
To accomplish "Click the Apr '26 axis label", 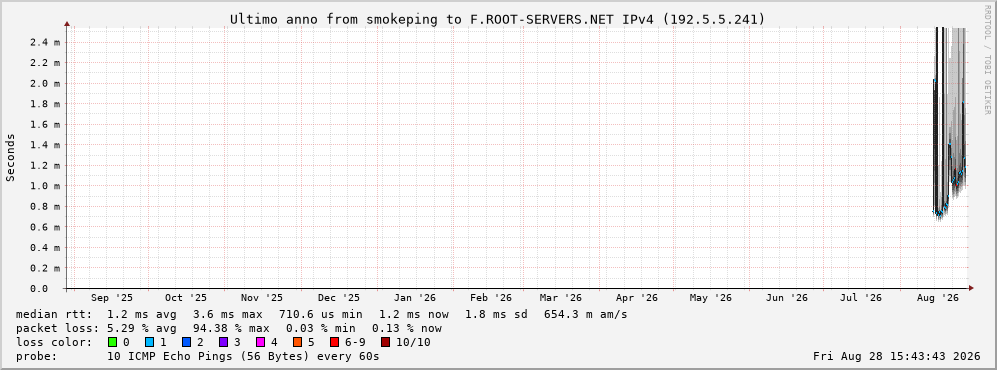I will click(x=637, y=298).
